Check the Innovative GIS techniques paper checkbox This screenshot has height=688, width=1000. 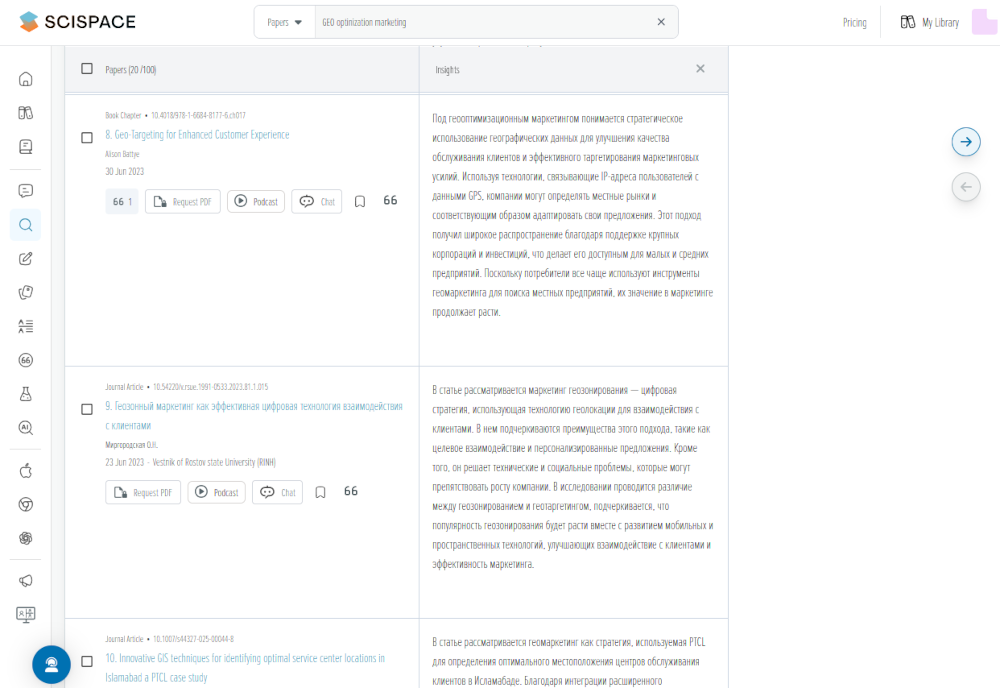point(87,661)
